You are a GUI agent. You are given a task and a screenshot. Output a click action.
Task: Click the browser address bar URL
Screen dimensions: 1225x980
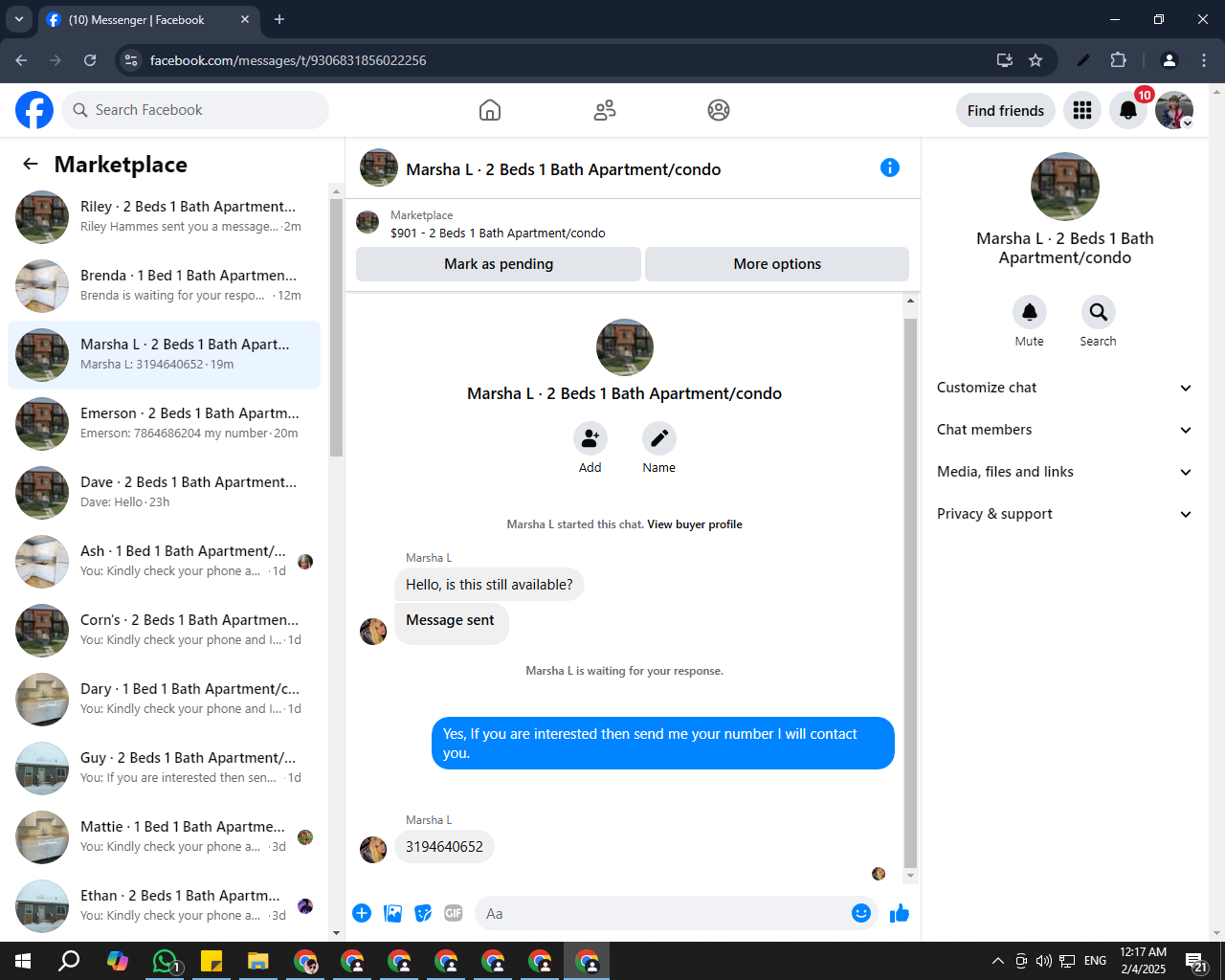click(288, 60)
